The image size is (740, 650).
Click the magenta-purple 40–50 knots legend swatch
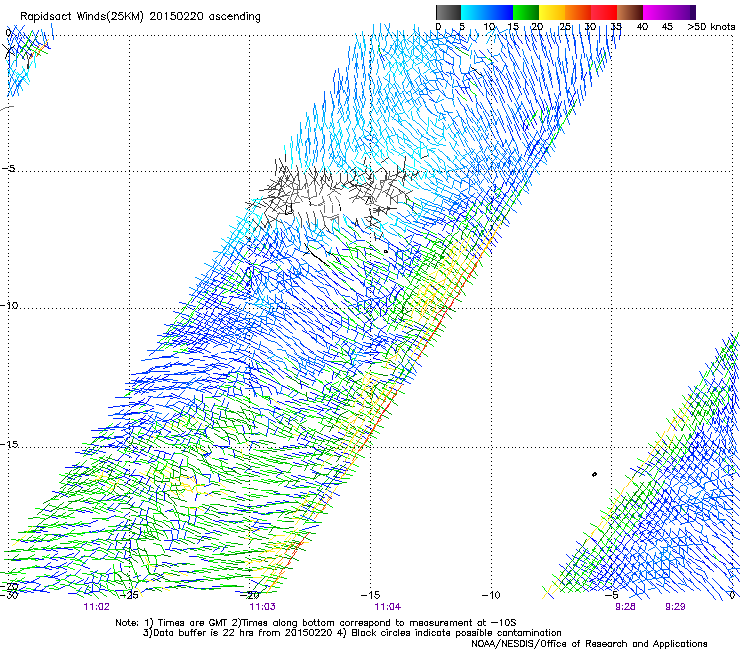coord(669,12)
